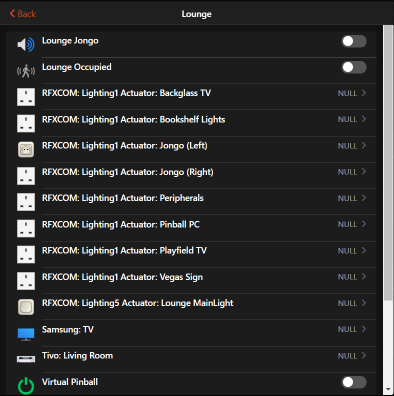The image size is (394, 396).
Task: Go Back to the previous screen
Action: click(x=23, y=14)
